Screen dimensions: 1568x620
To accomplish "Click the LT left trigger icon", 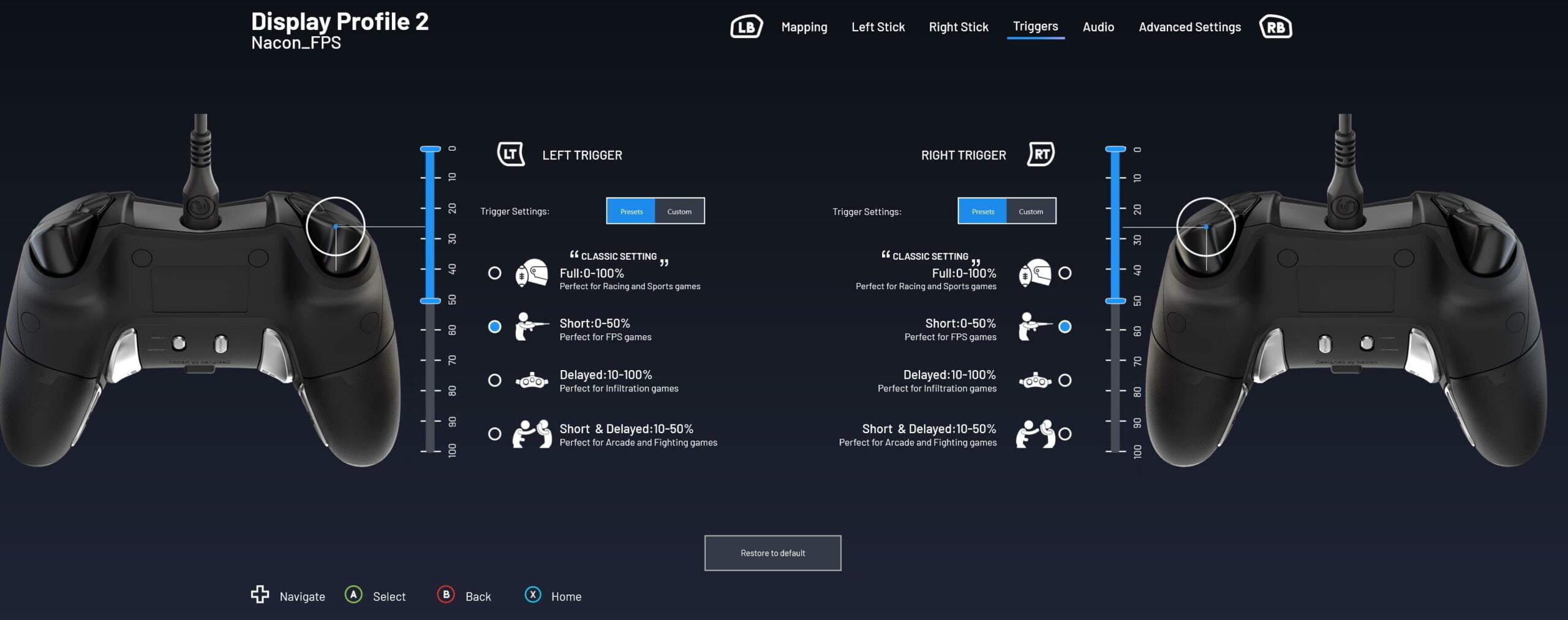I will tap(510, 154).
